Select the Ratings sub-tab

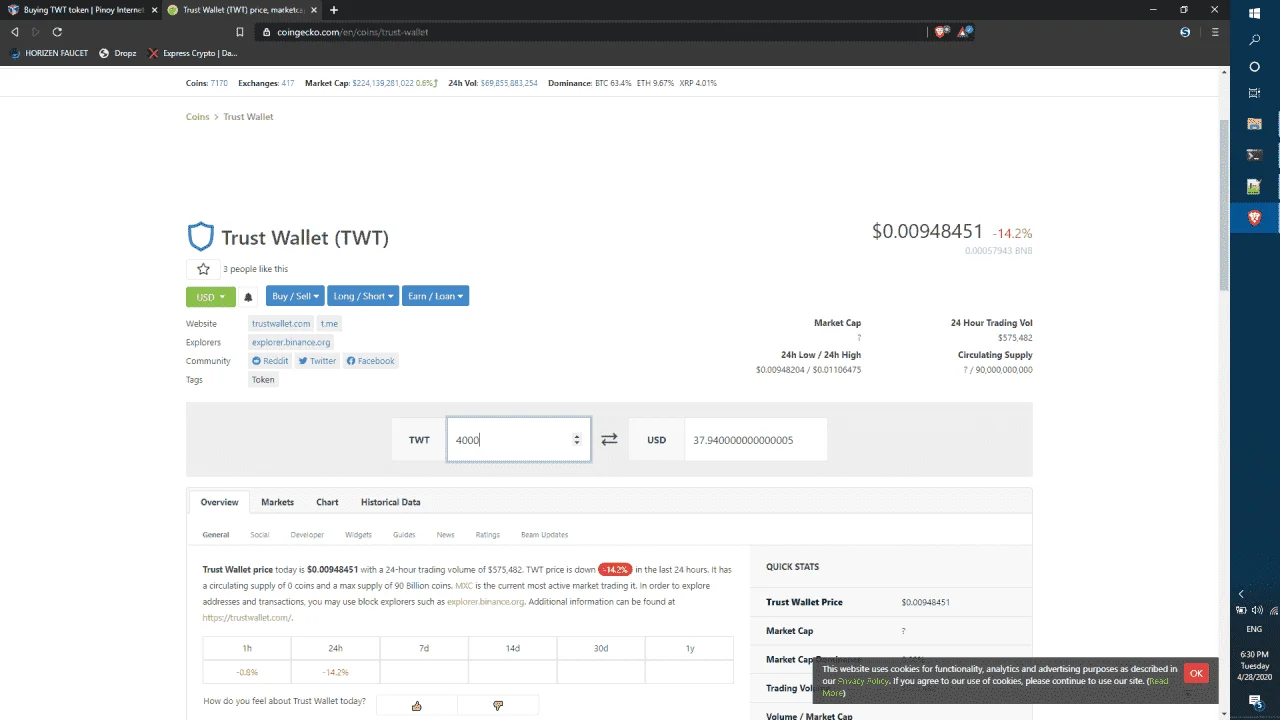488,535
